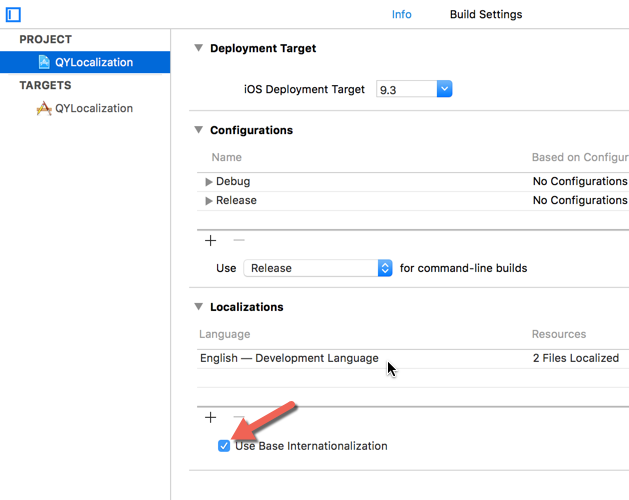Open command-line builds configuration popup
This screenshot has width=629, height=500.
click(x=318, y=268)
